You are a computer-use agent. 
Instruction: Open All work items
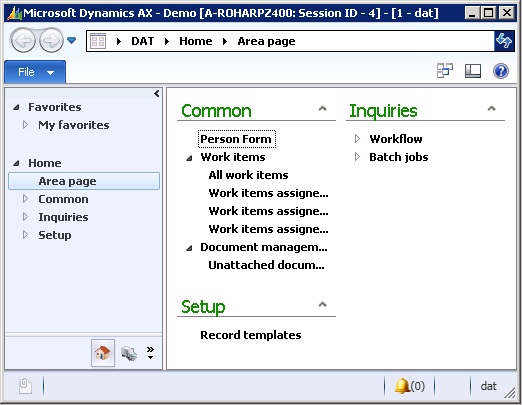point(248,175)
